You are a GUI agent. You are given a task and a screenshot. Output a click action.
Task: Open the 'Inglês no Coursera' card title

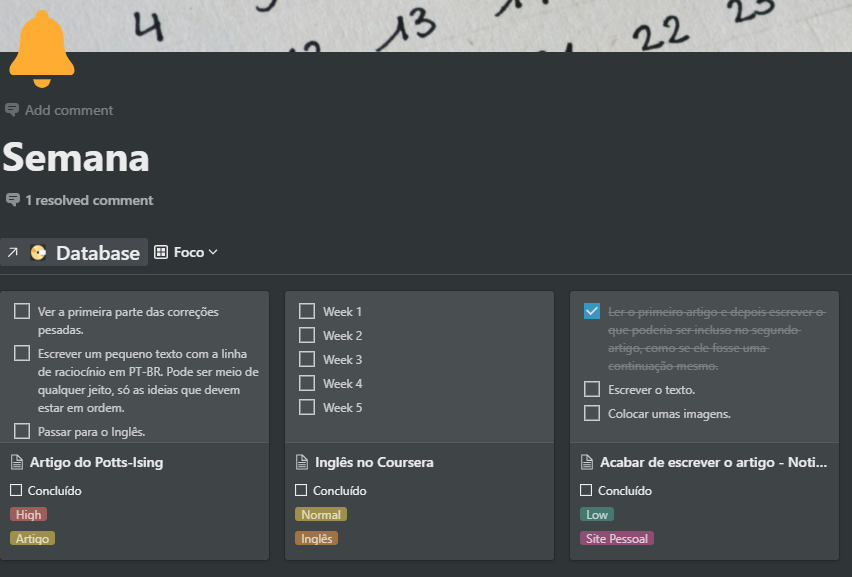(373, 462)
